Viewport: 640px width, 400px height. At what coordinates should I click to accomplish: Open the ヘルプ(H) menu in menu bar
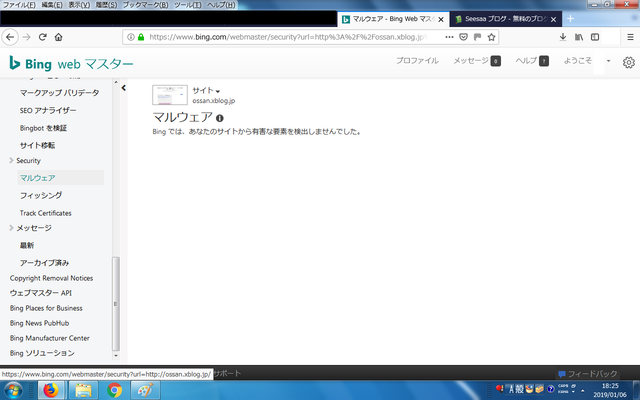[x=221, y=5]
